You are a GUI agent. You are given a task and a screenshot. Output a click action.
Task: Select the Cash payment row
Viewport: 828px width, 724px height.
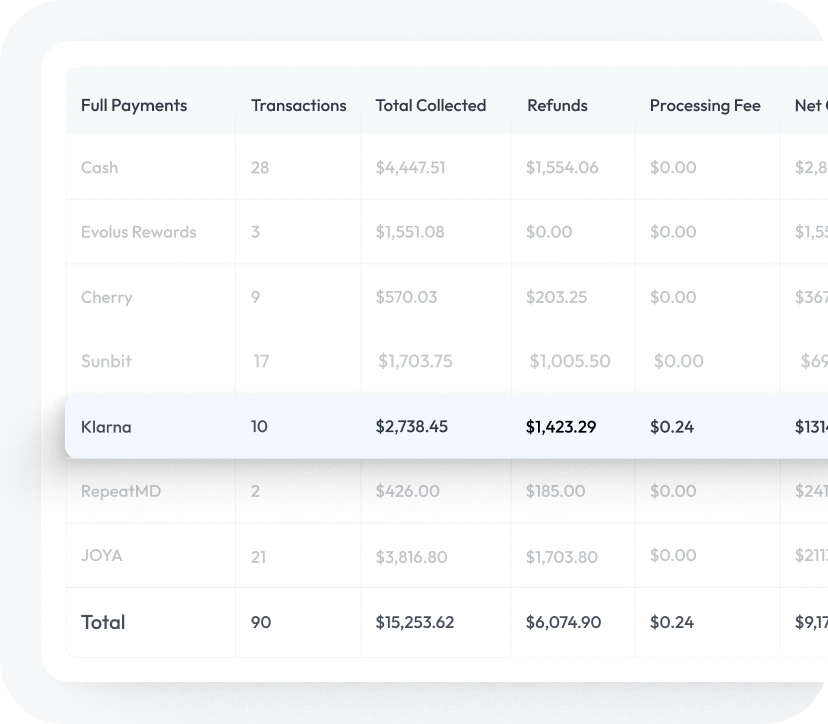pos(99,167)
